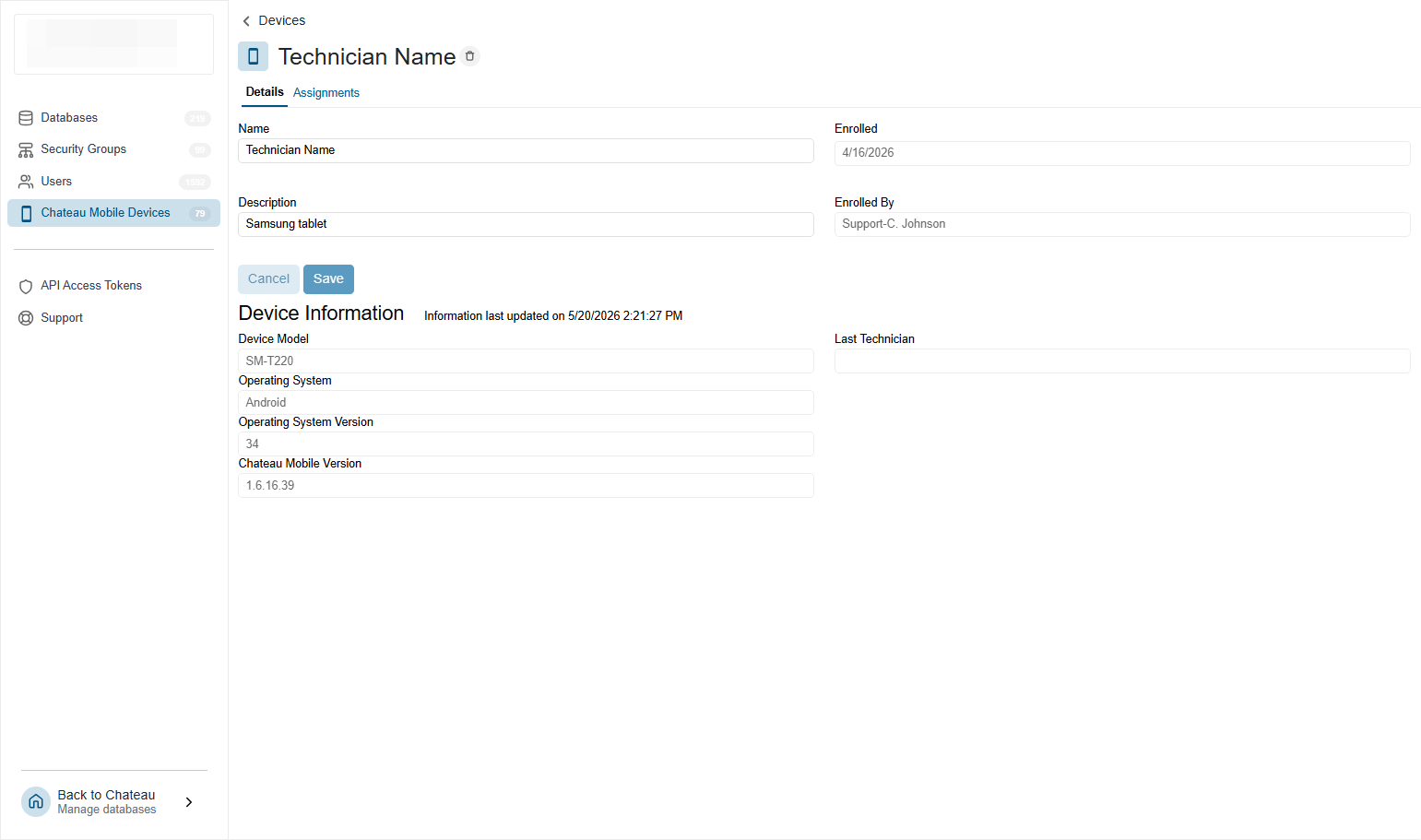This screenshot has width=1421, height=840.
Task: Click into the Name input field
Action: (x=526, y=150)
